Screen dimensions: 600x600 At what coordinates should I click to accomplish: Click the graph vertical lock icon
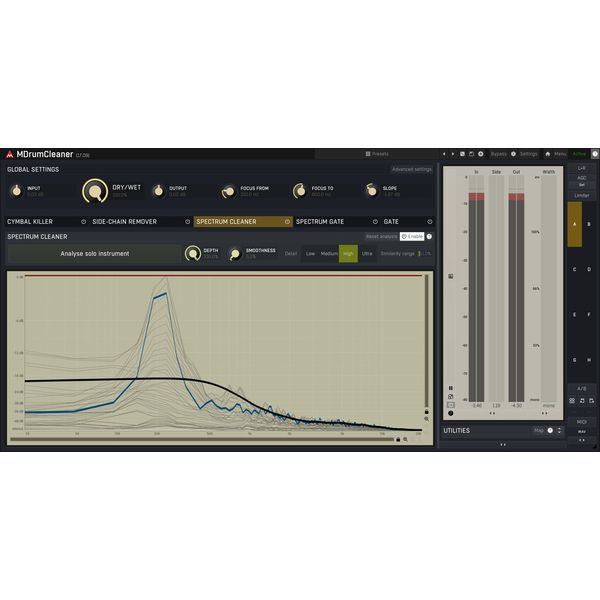coord(426,412)
